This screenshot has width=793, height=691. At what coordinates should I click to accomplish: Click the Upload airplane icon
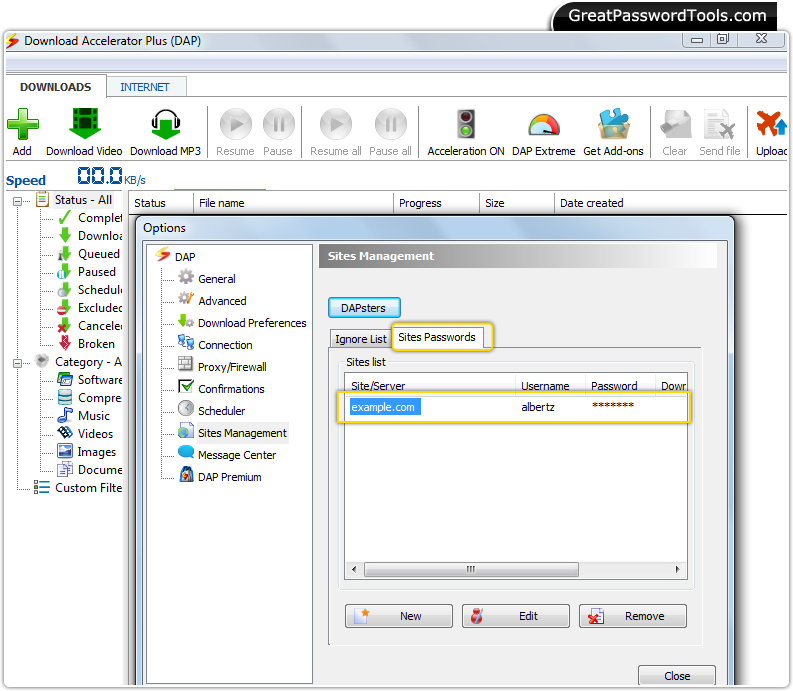(772, 124)
